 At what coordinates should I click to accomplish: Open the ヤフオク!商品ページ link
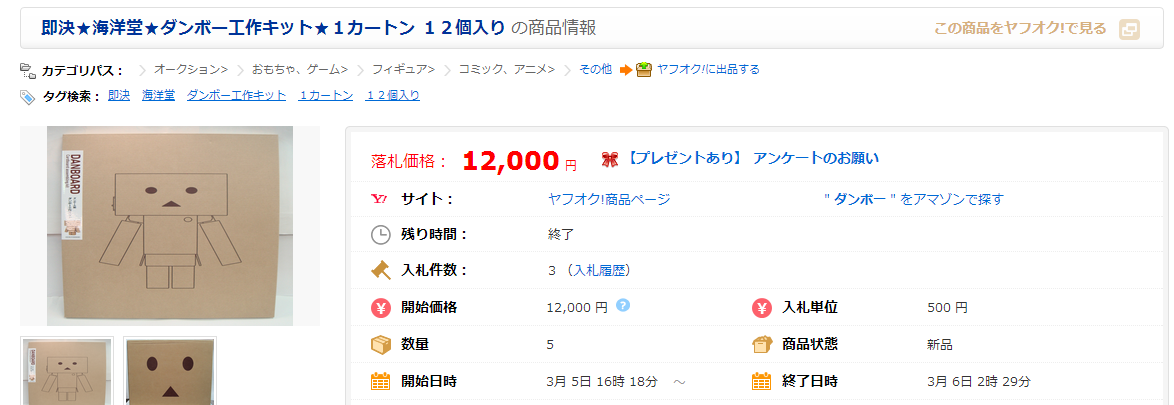pyautogui.click(x=608, y=199)
